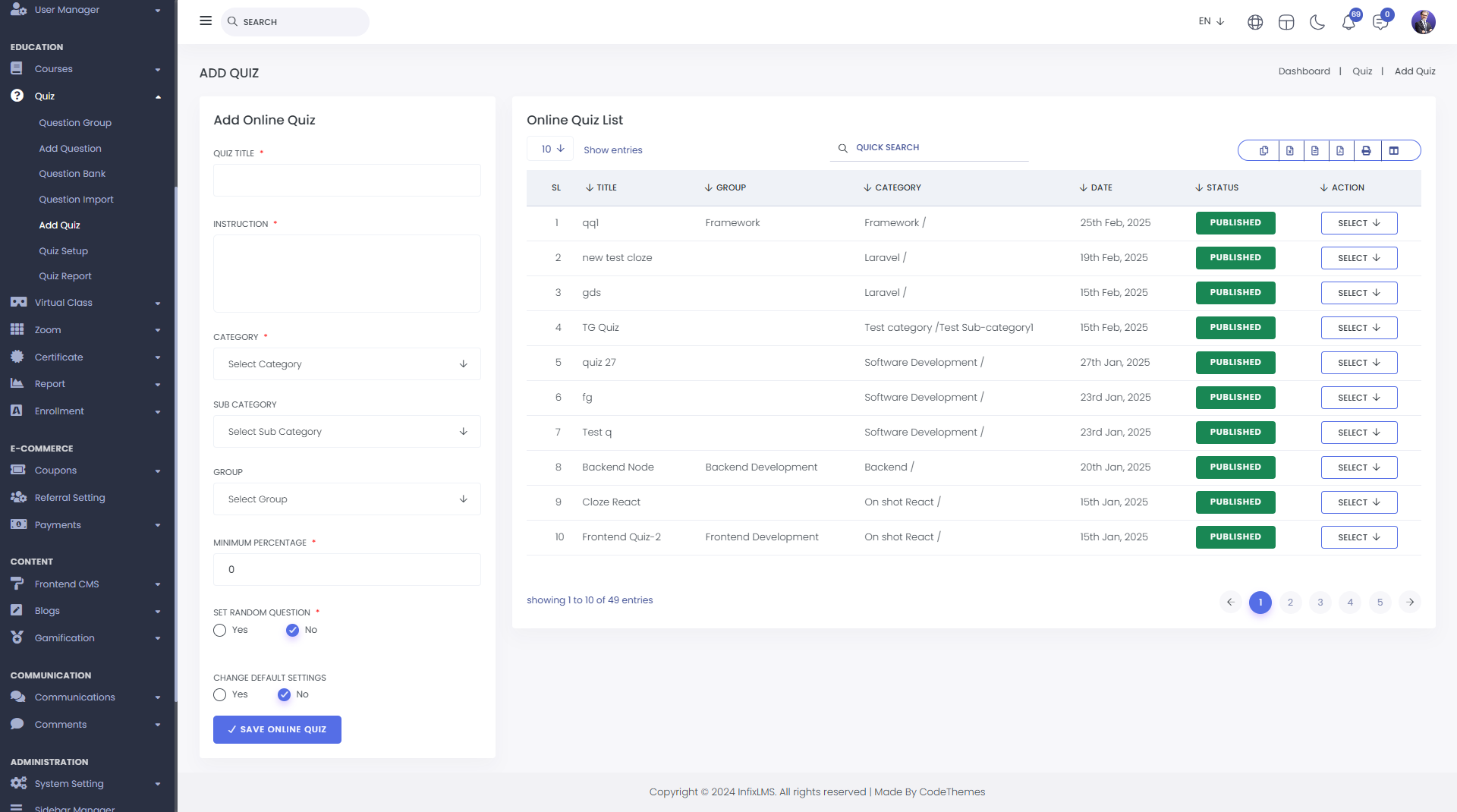The width and height of the screenshot is (1457, 812).
Task: Go to Dashboard breadcrumb link
Action: coord(1304,71)
